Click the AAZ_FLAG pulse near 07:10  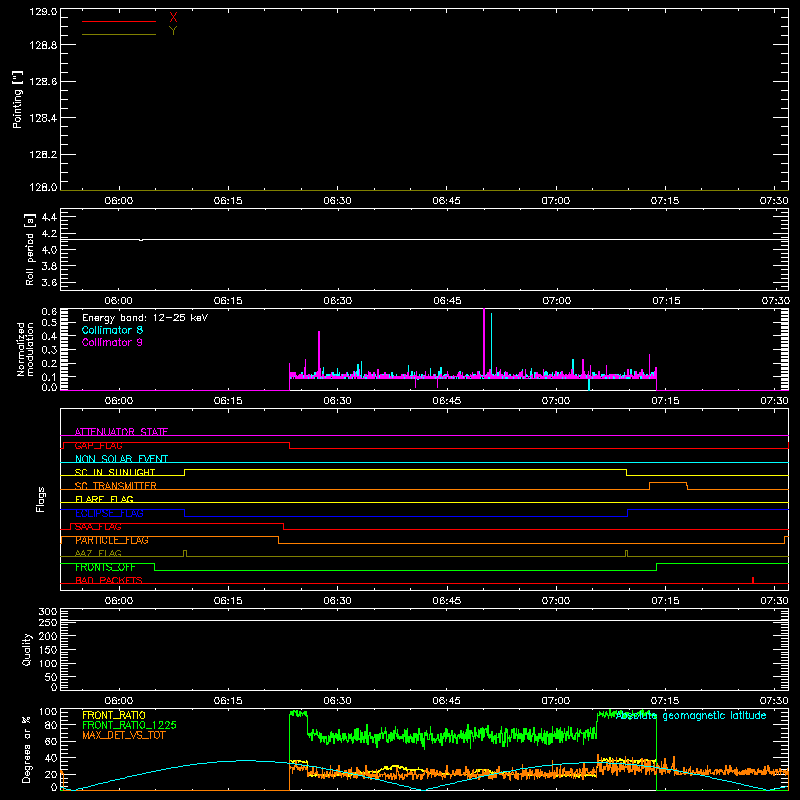click(627, 553)
